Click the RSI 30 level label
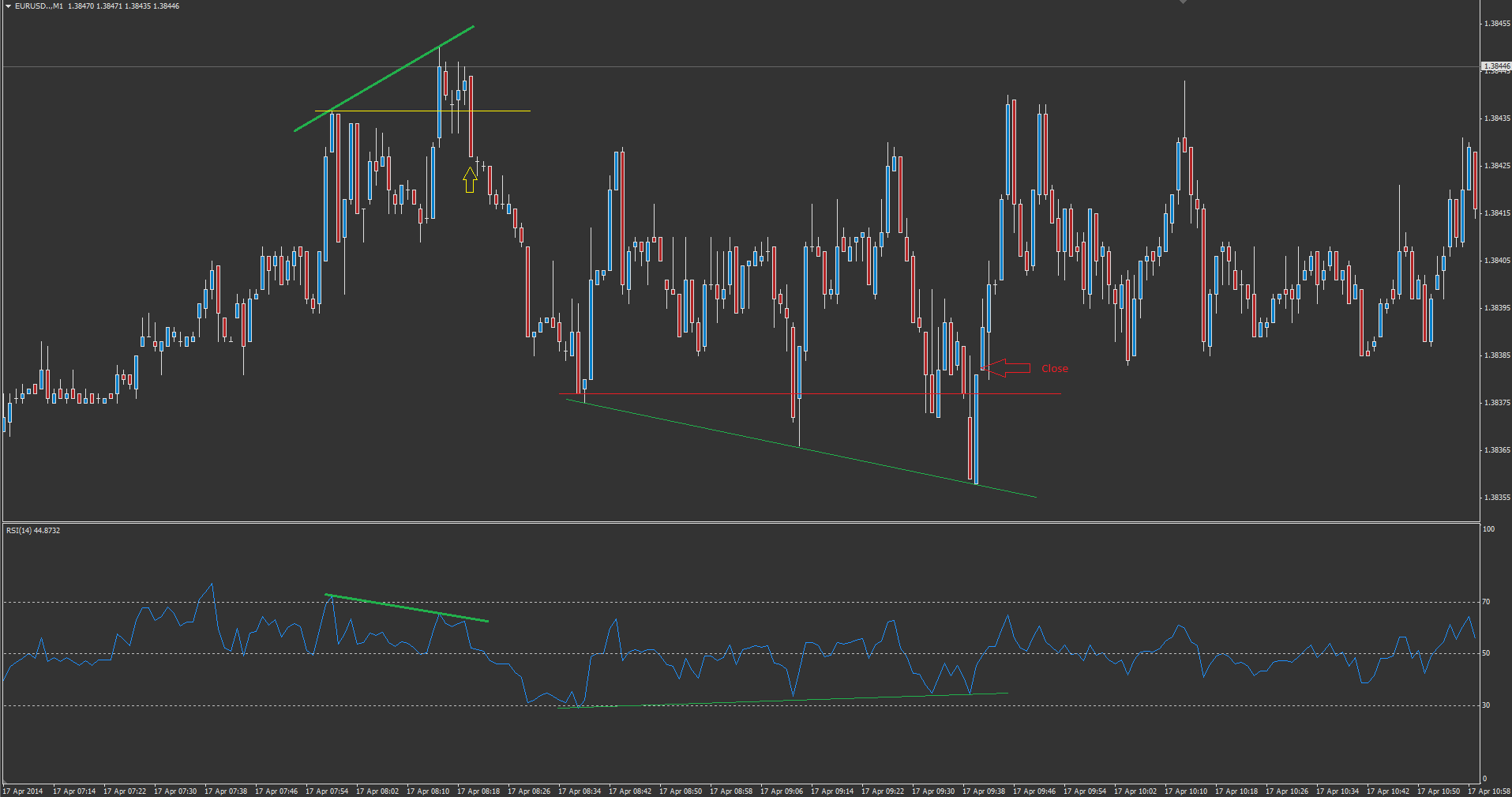 click(x=1486, y=705)
